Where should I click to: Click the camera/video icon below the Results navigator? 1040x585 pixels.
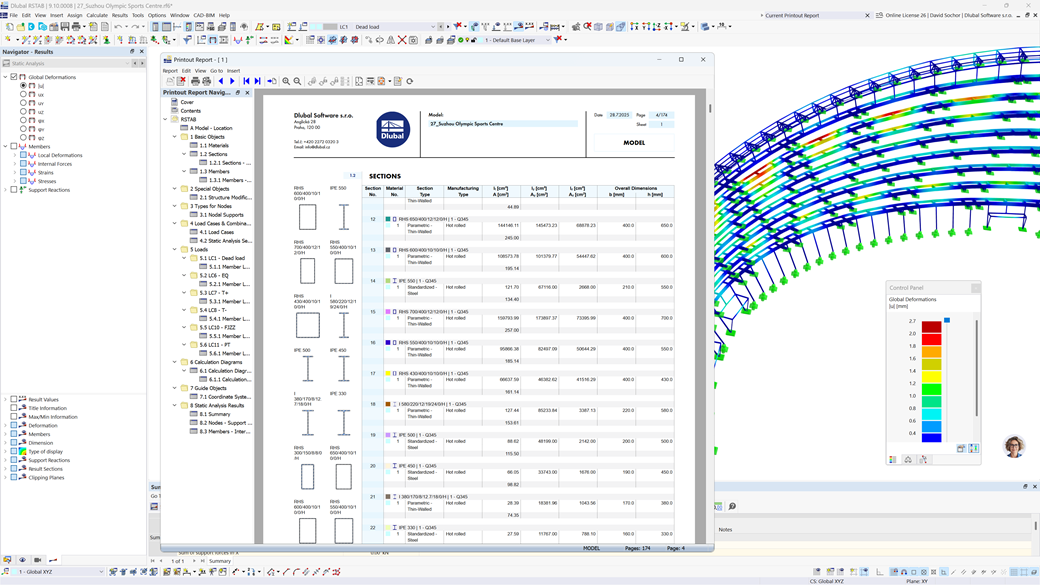(x=37, y=560)
